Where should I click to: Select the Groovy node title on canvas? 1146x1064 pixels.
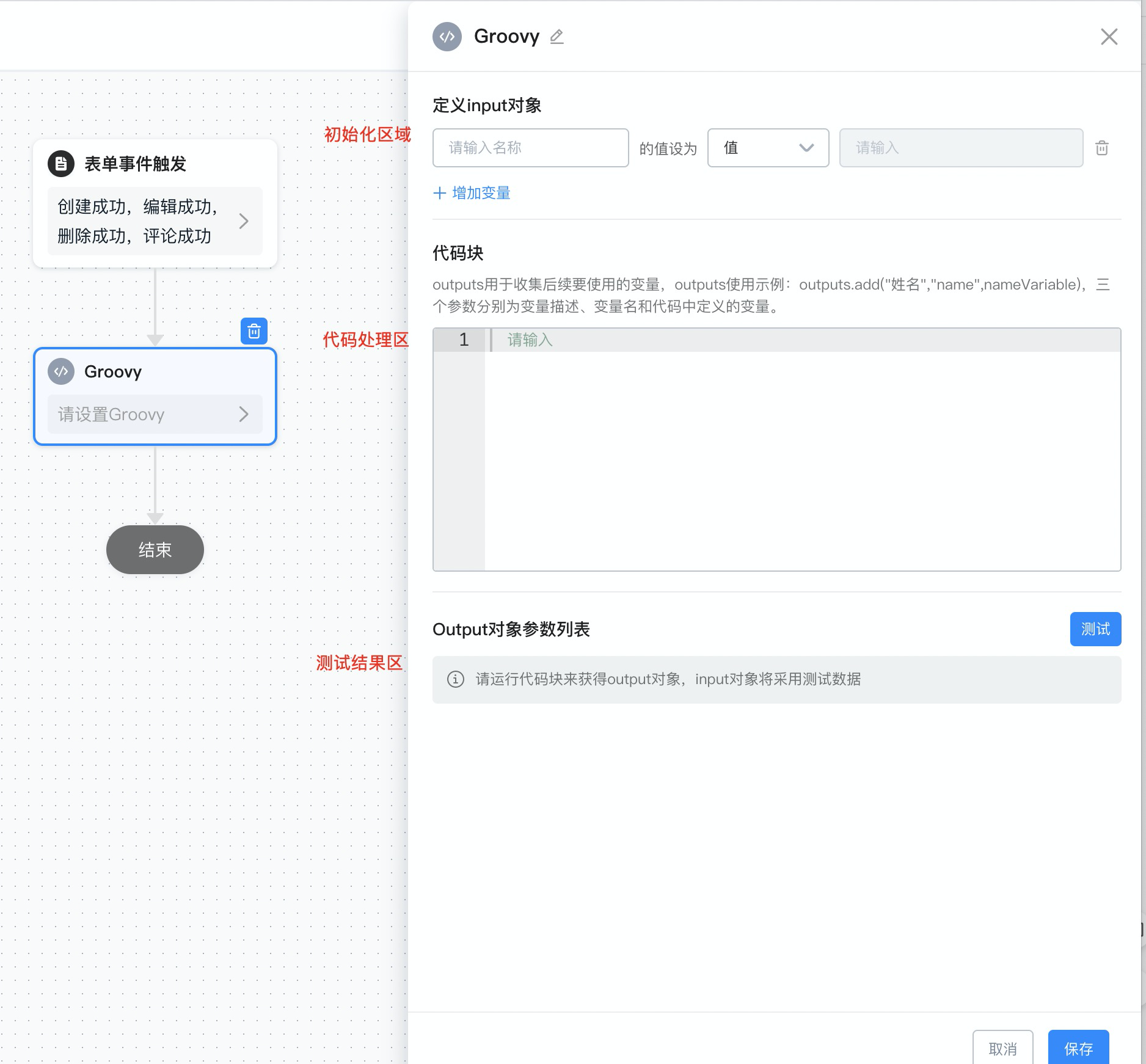[113, 371]
